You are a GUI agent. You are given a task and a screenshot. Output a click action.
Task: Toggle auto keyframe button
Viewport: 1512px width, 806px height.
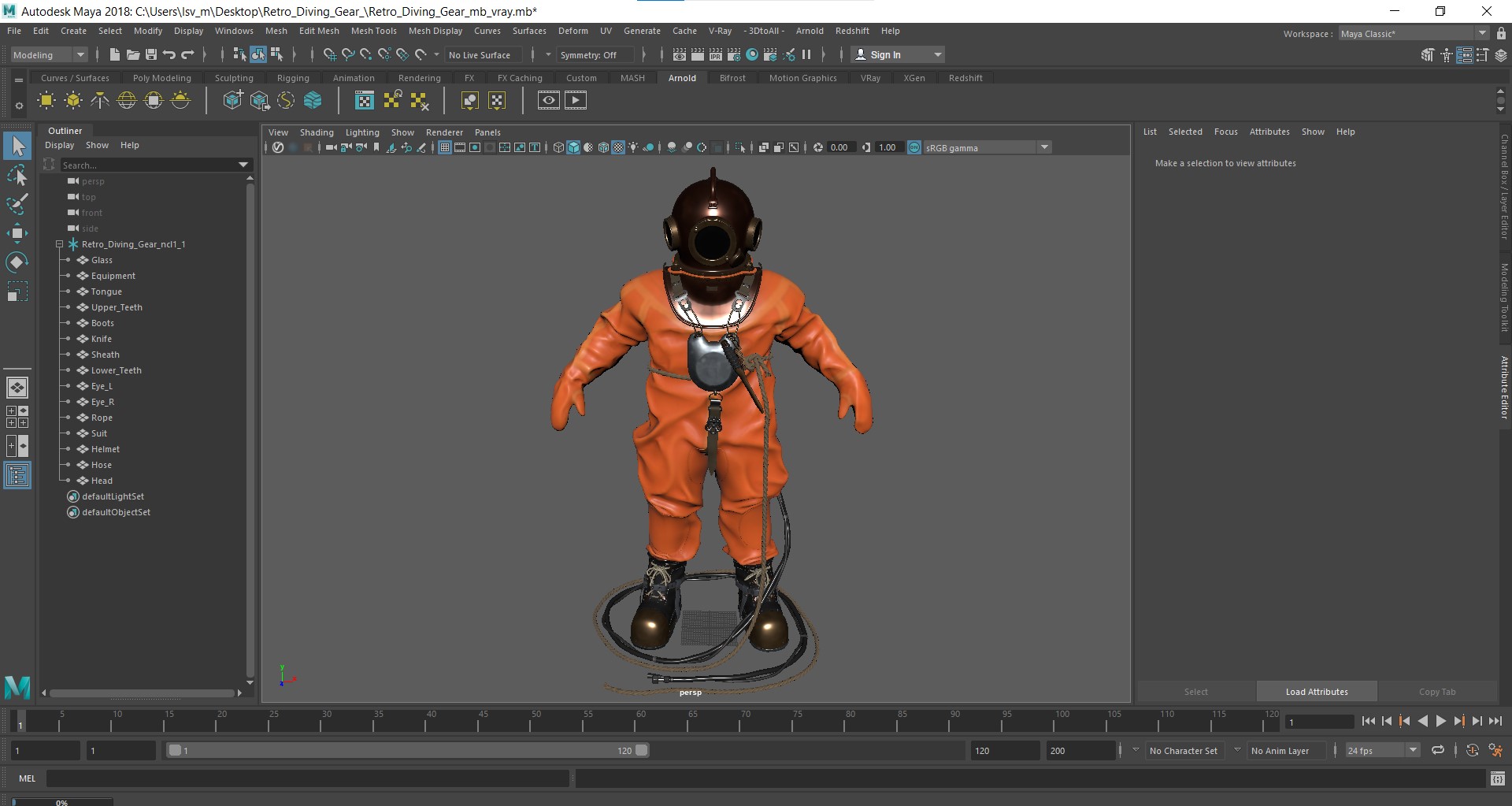[1472, 750]
